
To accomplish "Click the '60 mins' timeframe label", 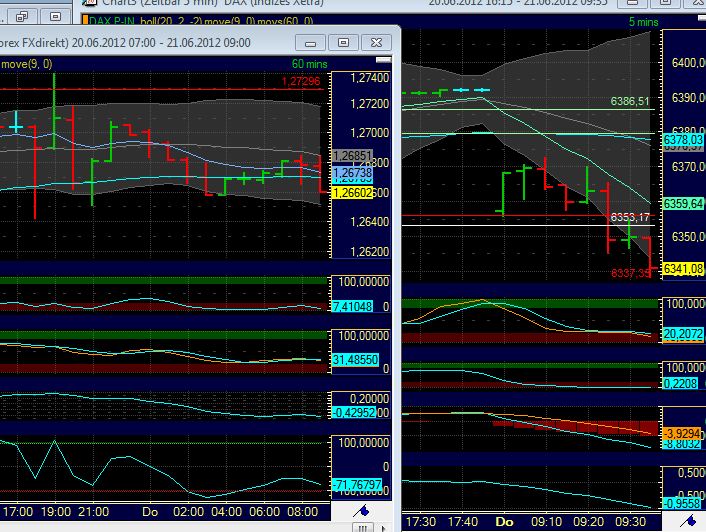I will 309,64.
